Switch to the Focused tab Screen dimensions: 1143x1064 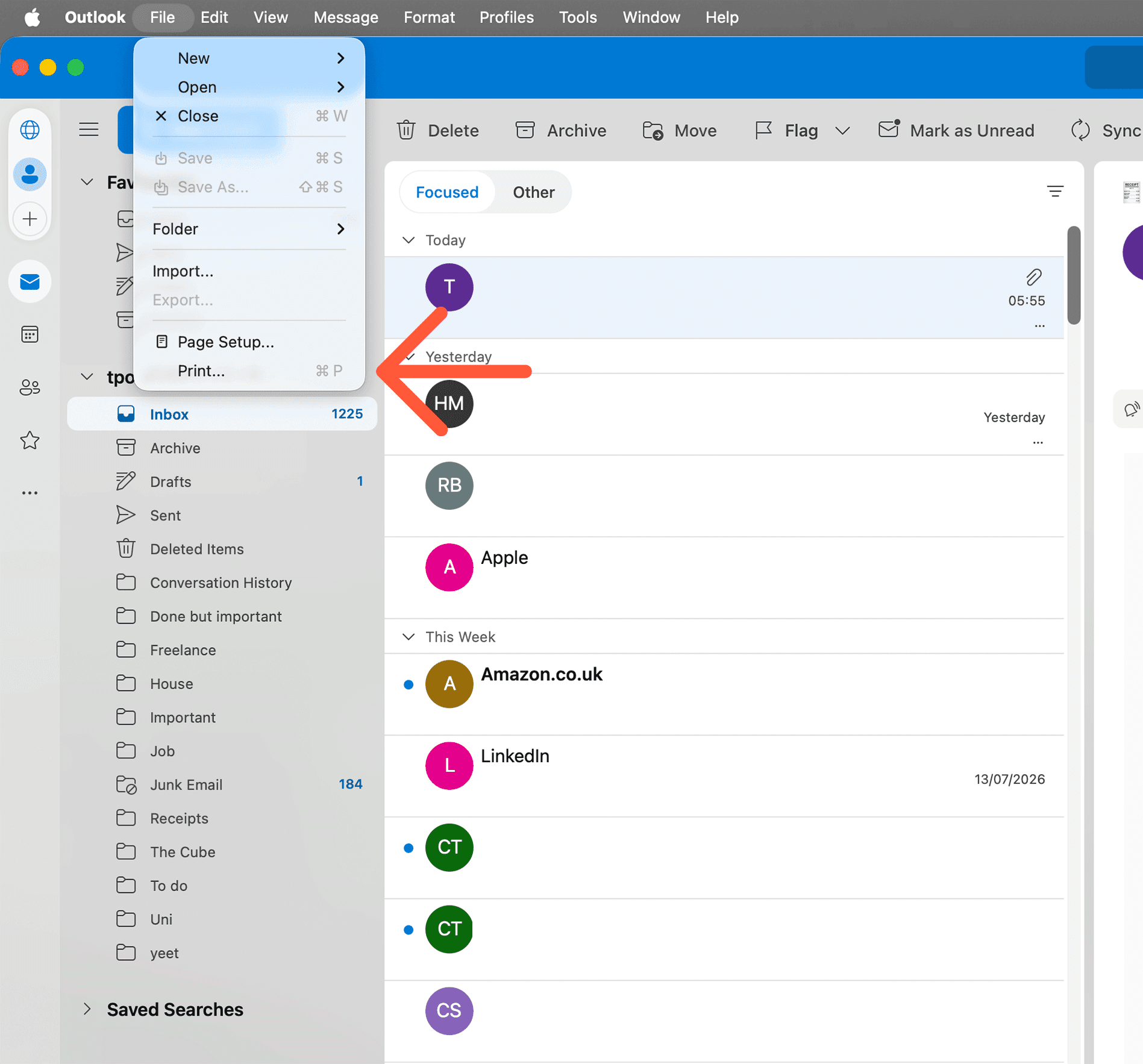(447, 192)
